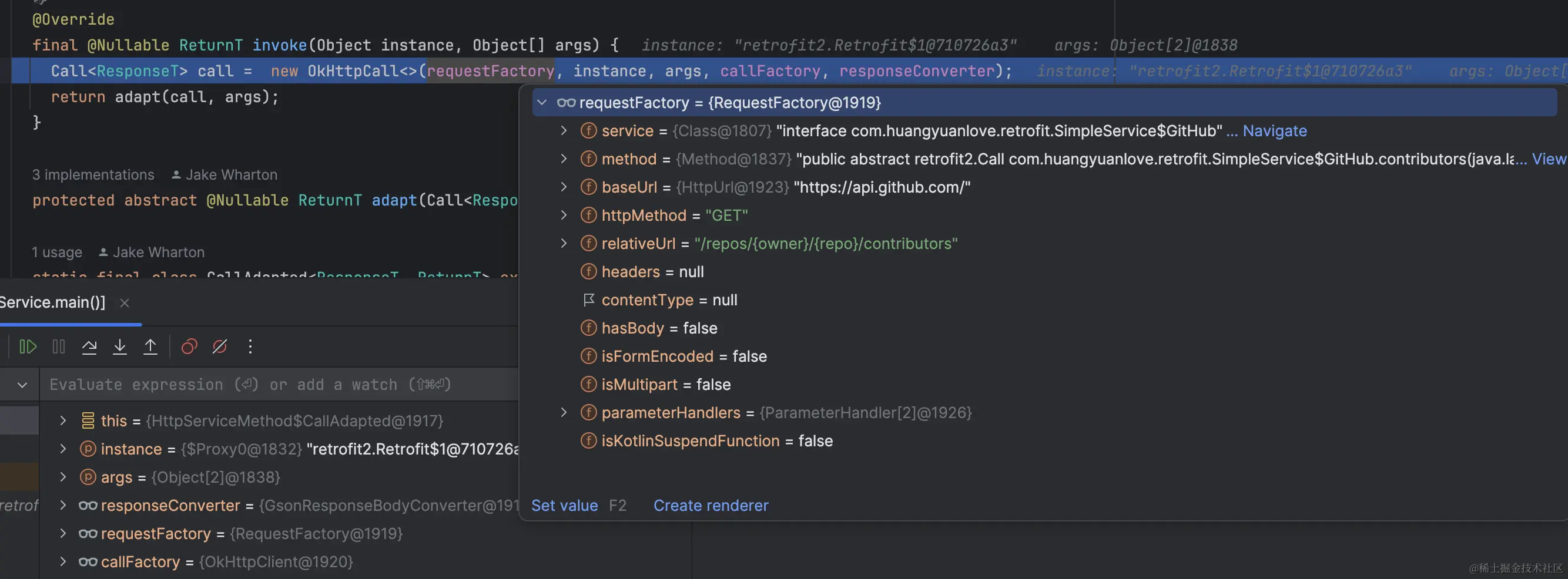Focus the Evaluate expression input field
Screen dimensions: 1568x579
tap(280, 385)
